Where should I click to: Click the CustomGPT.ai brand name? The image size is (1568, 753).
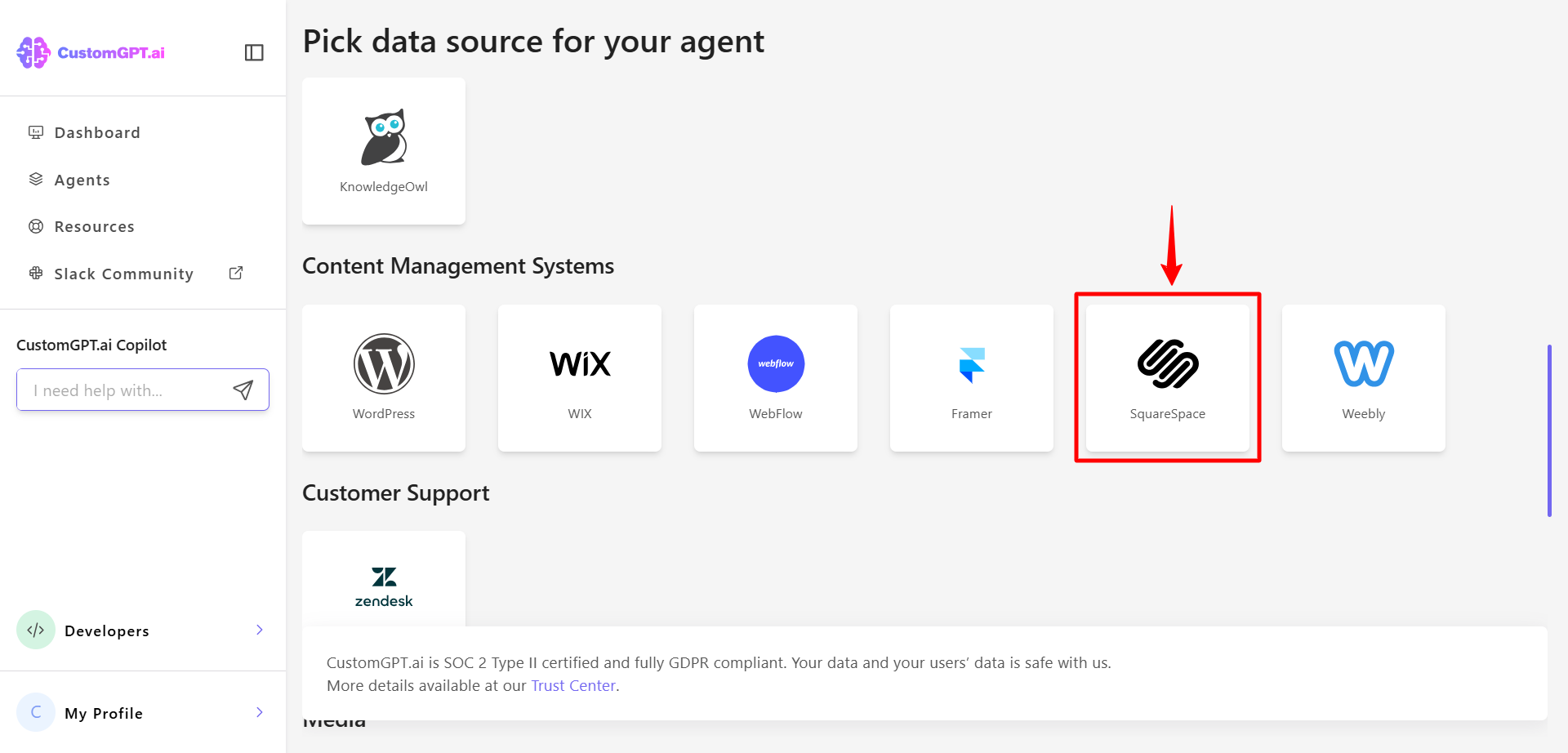pyautogui.click(x=111, y=52)
